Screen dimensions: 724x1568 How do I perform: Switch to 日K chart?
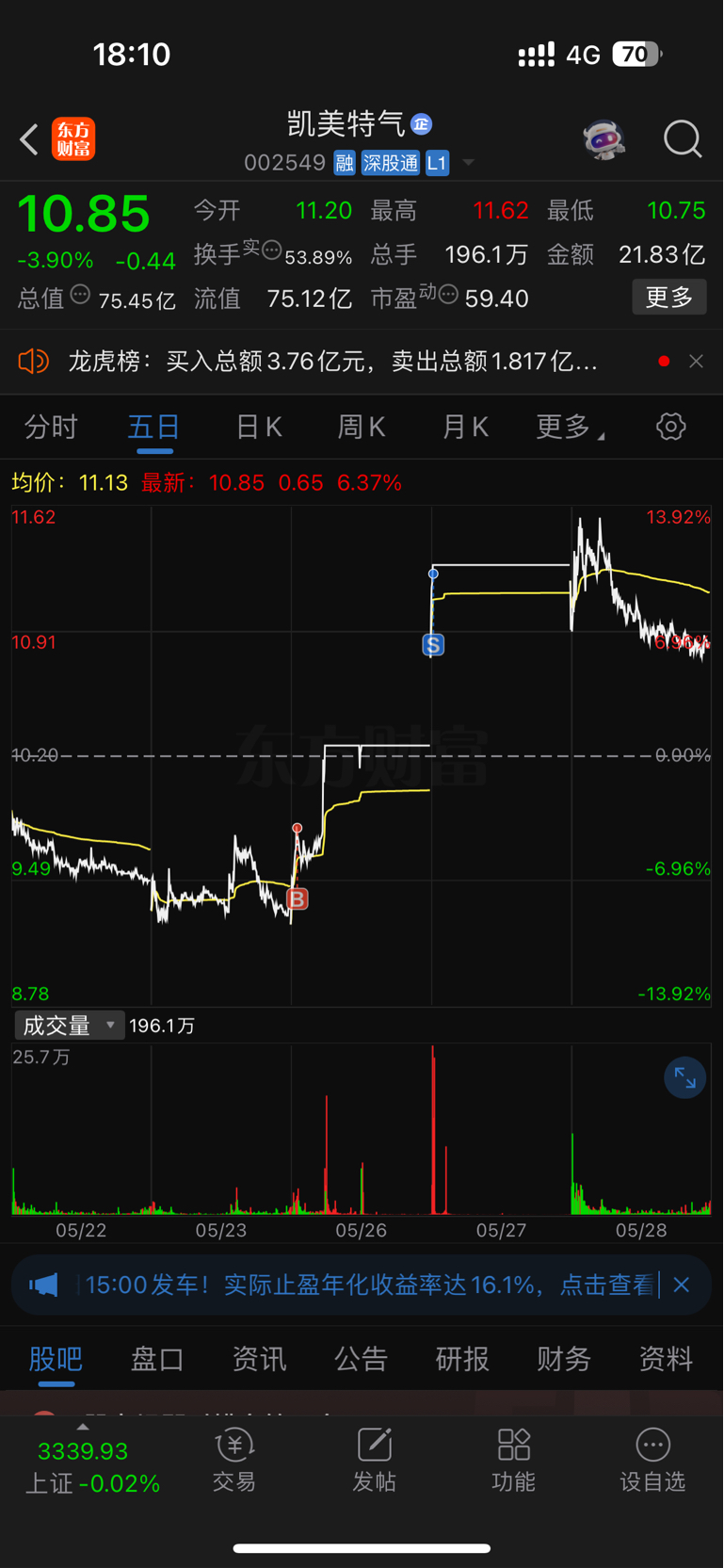(x=259, y=428)
